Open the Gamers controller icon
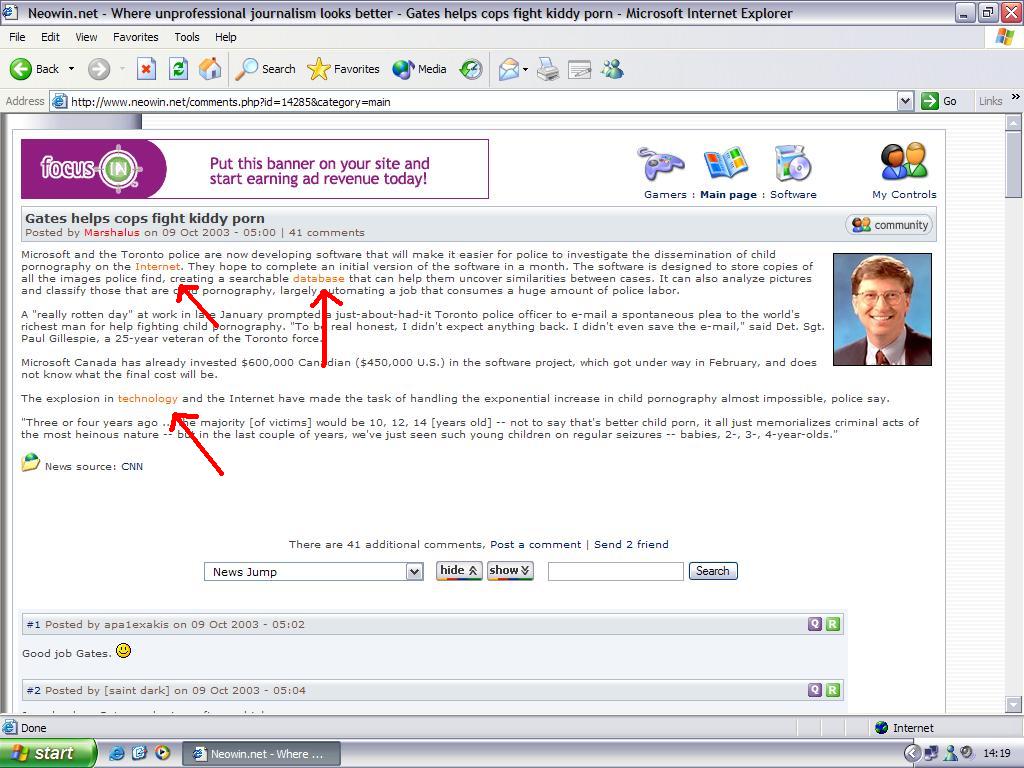Screen dimensions: 1024x768 coord(662,163)
